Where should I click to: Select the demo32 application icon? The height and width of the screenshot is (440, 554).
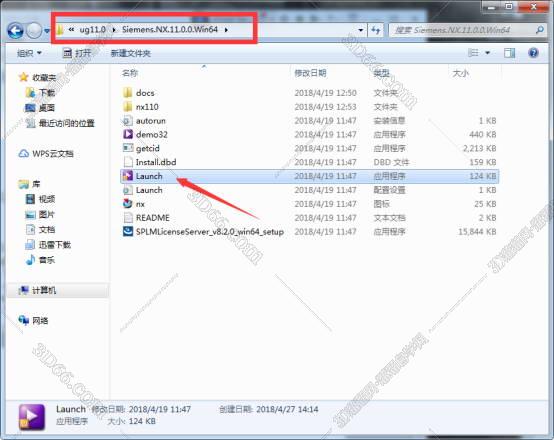pos(128,134)
